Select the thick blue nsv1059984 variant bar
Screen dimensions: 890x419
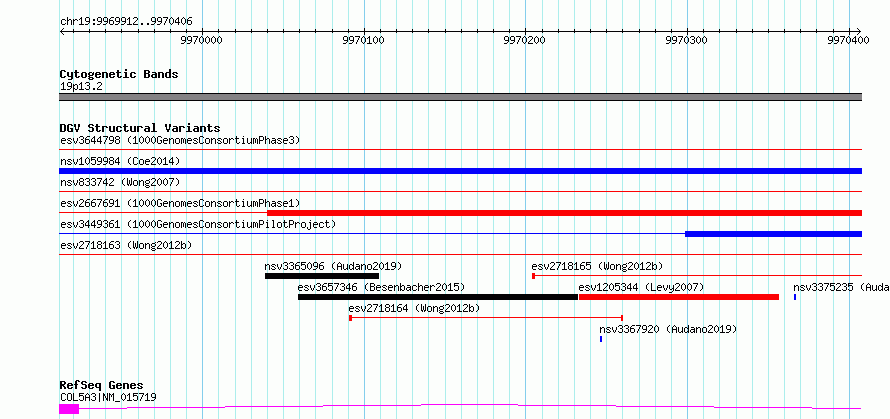tap(460, 171)
